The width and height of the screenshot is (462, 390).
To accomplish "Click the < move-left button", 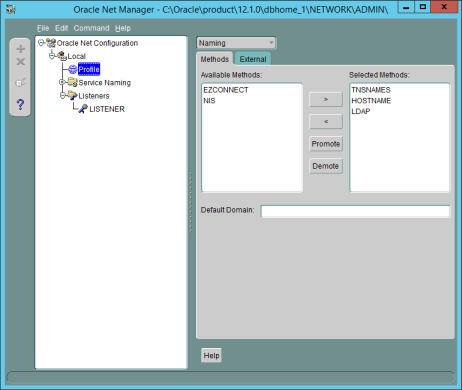I will click(x=326, y=121).
